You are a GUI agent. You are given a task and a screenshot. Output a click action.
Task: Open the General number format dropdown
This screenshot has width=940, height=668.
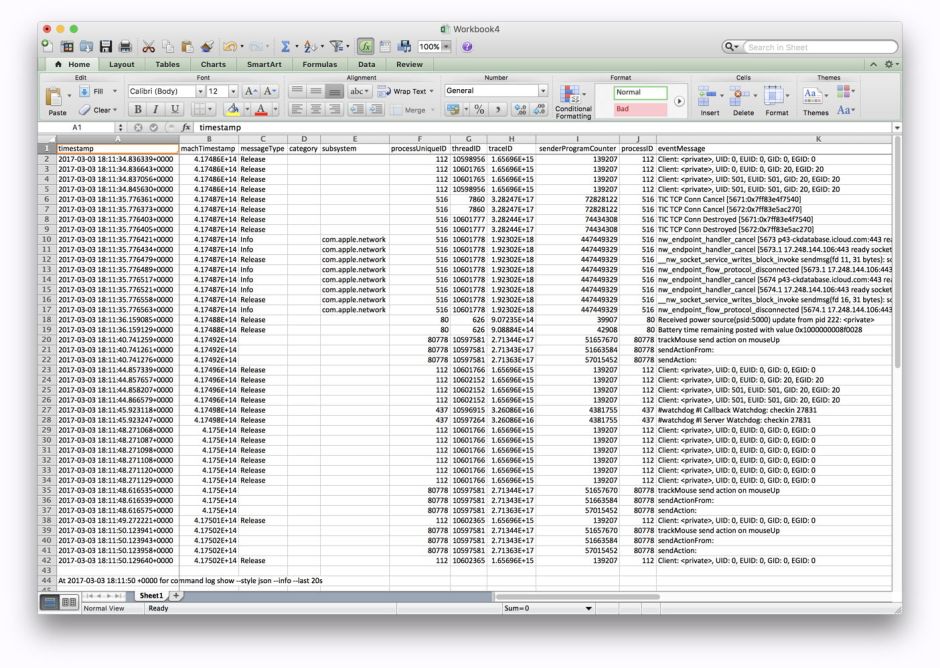point(543,91)
